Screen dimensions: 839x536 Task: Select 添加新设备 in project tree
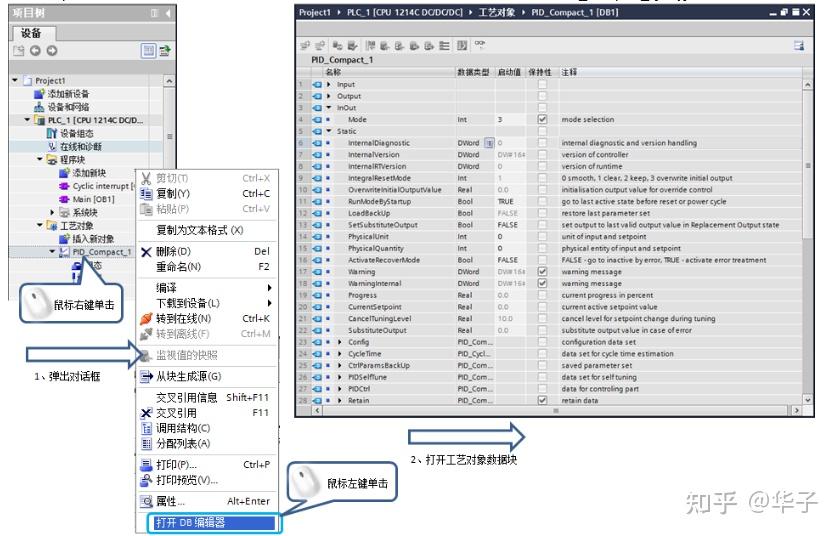(x=68, y=94)
